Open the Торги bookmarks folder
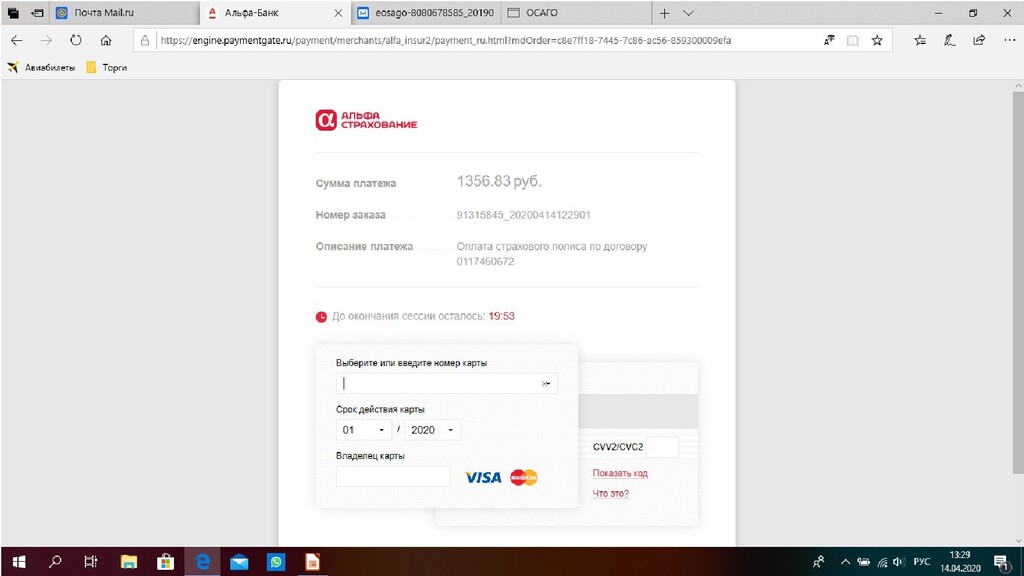Image resolution: width=1024 pixels, height=576 pixels. tap(106, 67)
